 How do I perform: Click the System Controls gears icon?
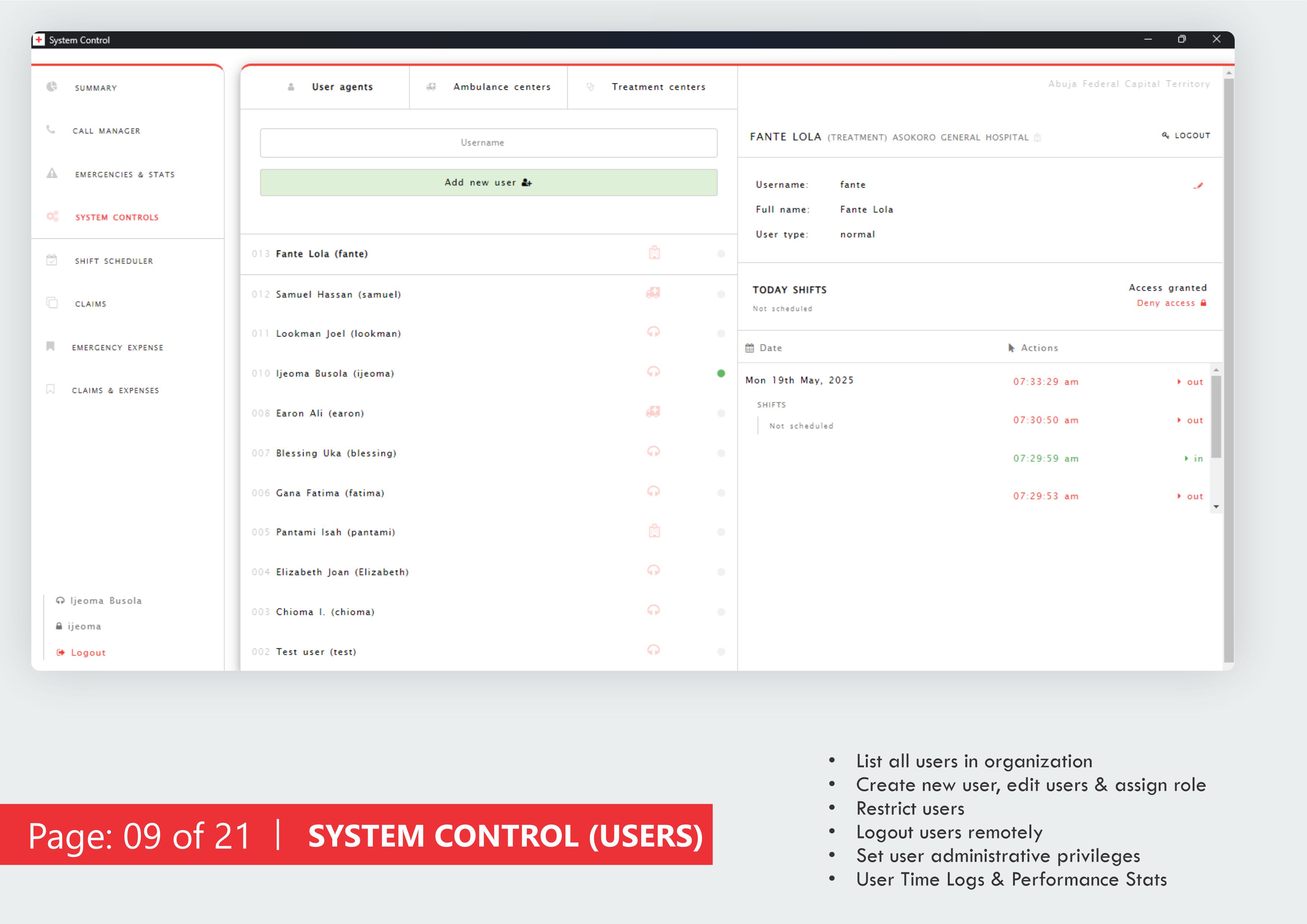[53, 216]
